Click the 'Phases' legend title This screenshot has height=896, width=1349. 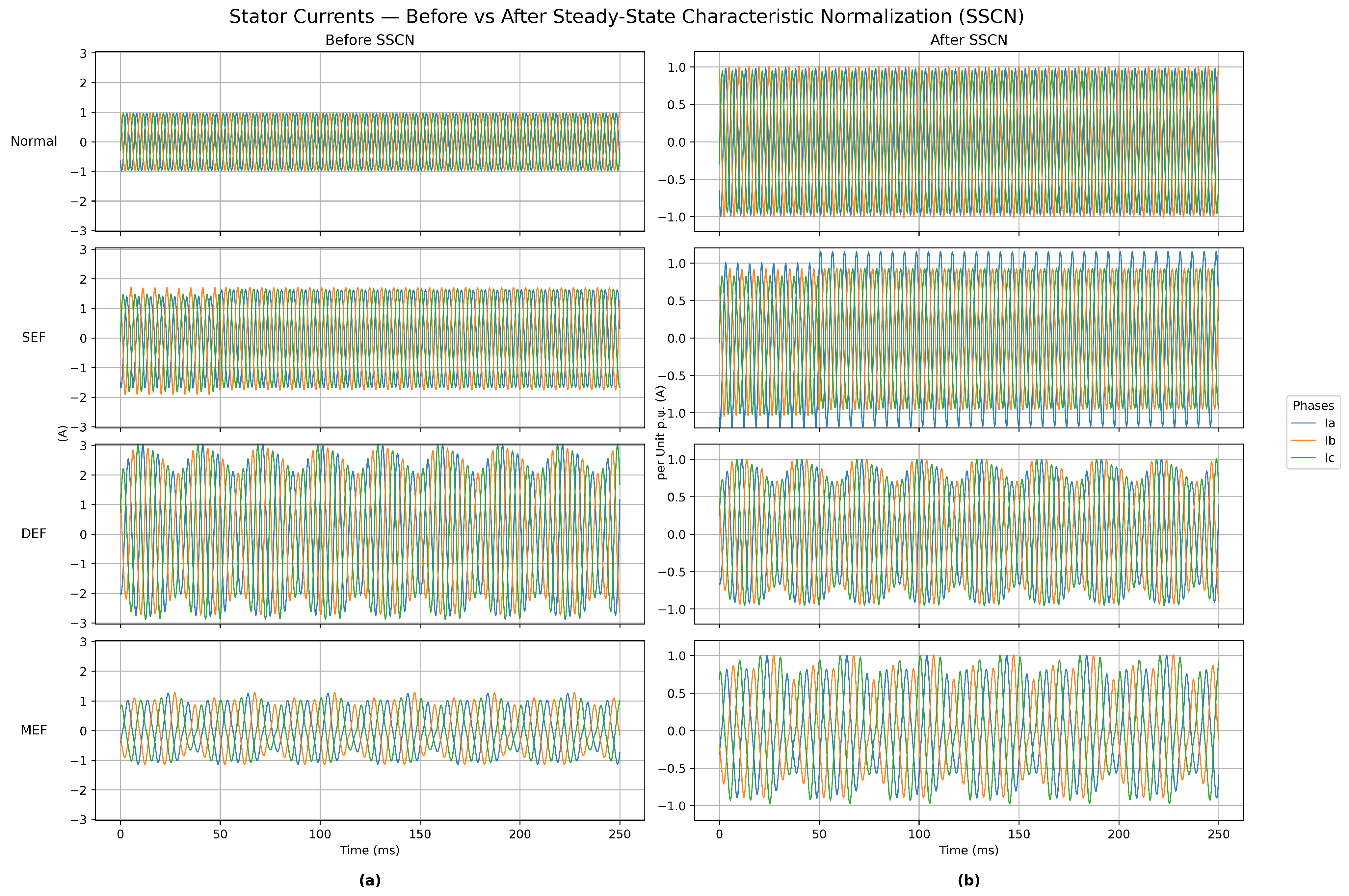point(1313,406)
